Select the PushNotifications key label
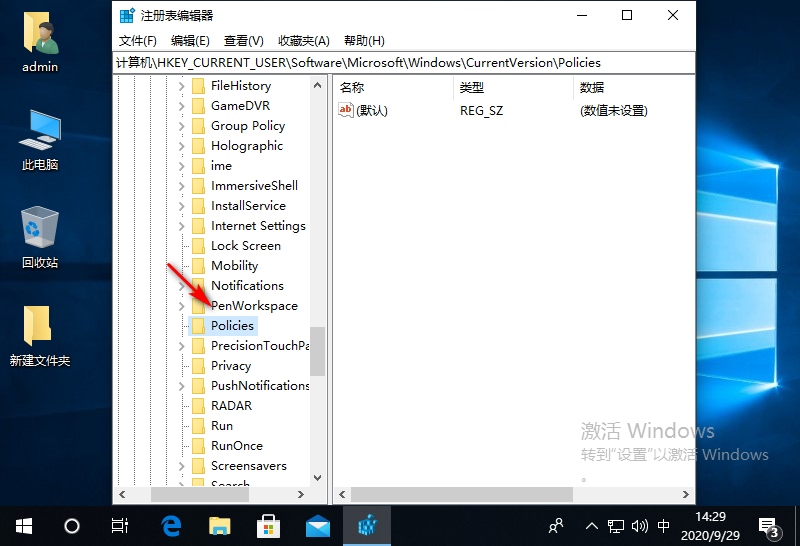 click(260, 386)
